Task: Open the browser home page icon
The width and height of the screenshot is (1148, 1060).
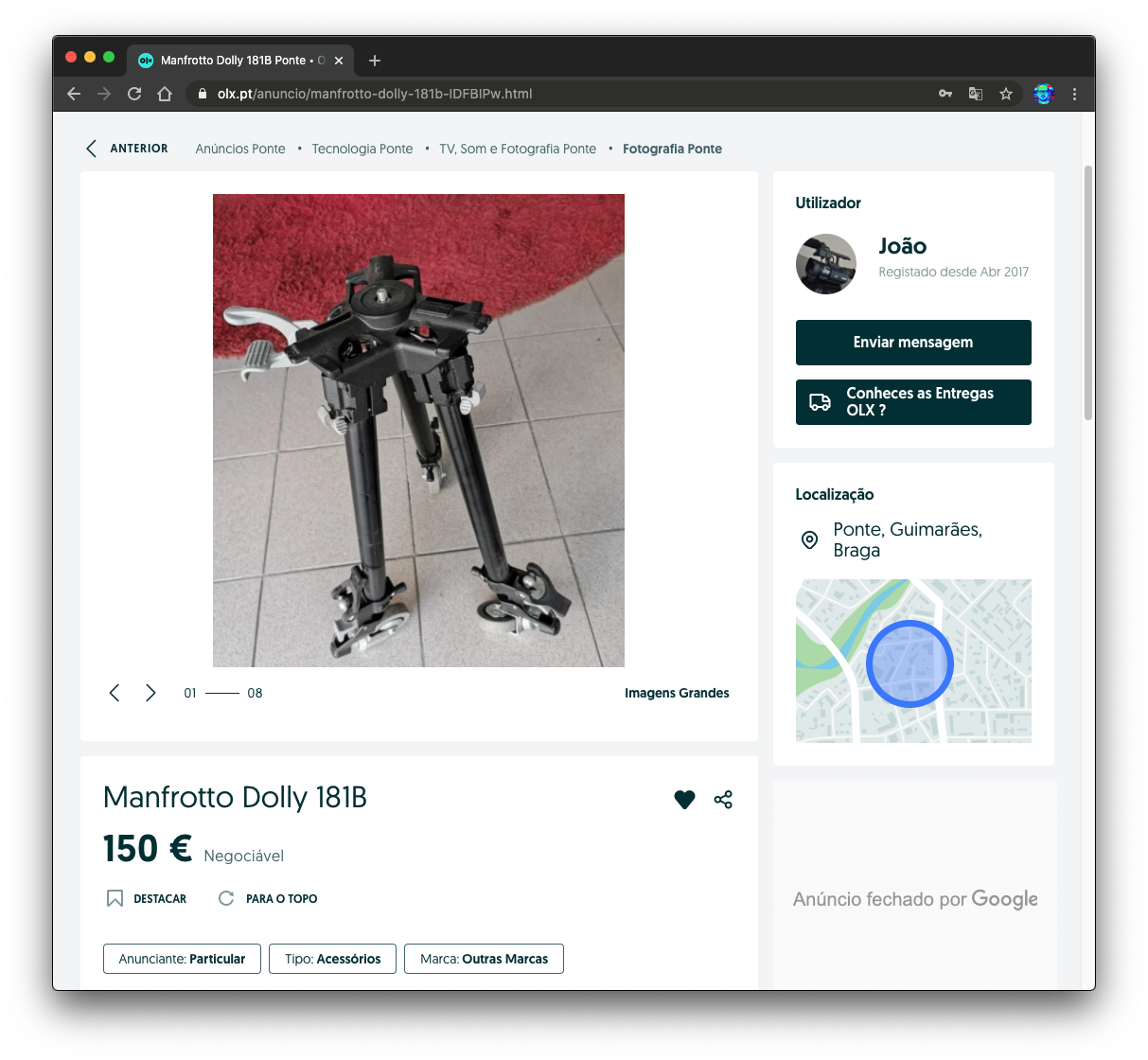Action: pyautogui.click(x=165, y=94)
